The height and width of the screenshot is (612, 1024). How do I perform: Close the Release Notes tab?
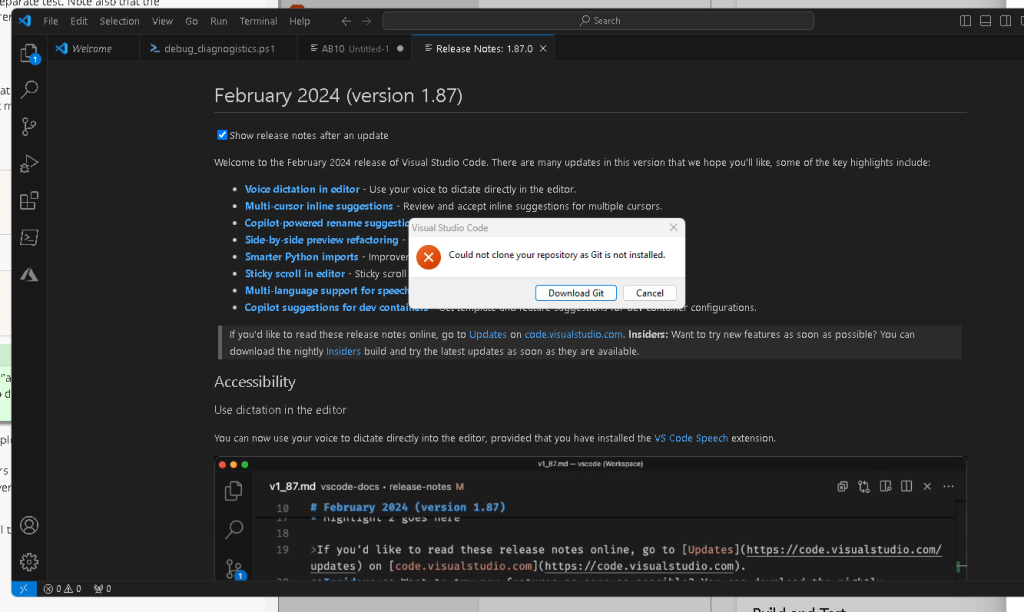click(543, 48)
